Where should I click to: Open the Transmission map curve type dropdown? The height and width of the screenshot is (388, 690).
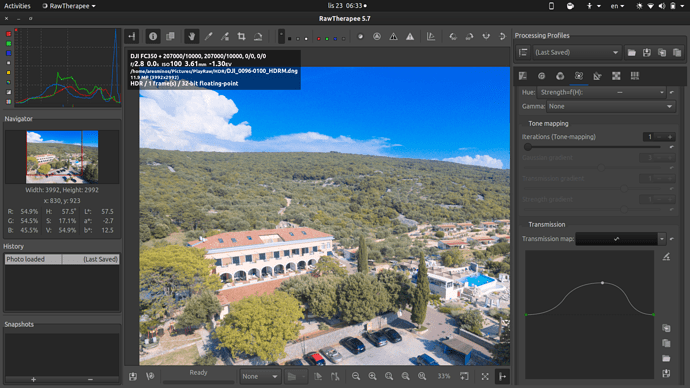click(x=662, y=239)
